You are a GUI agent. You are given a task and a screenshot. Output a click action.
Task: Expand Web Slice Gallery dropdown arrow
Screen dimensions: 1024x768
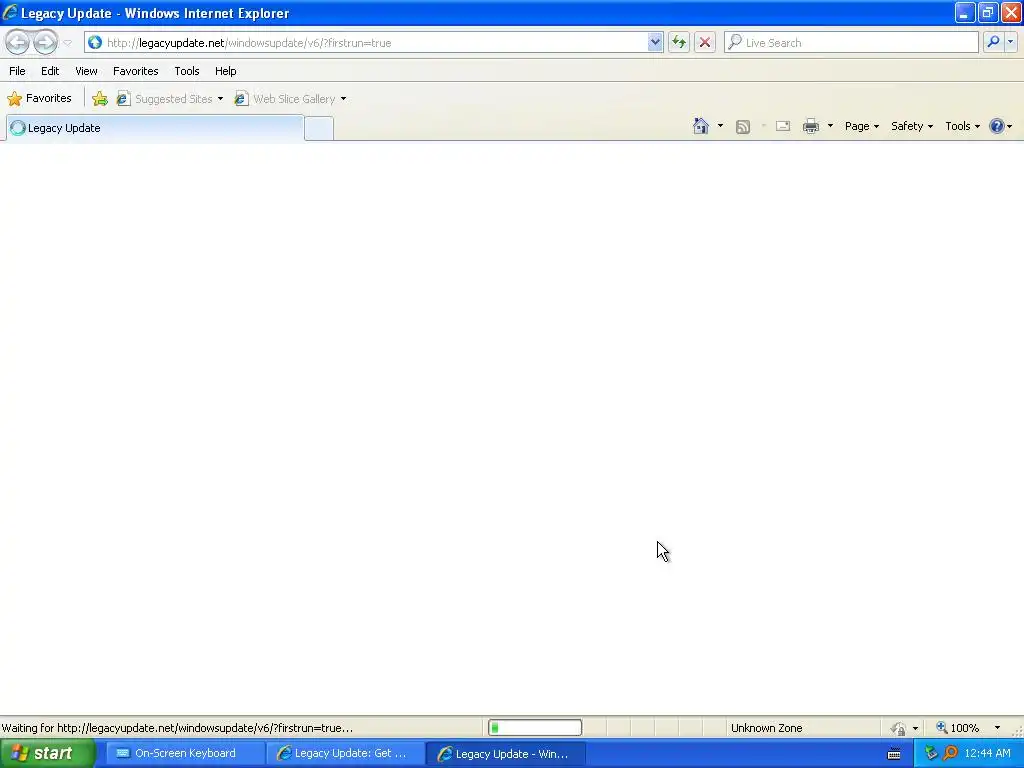coord(344,99)
